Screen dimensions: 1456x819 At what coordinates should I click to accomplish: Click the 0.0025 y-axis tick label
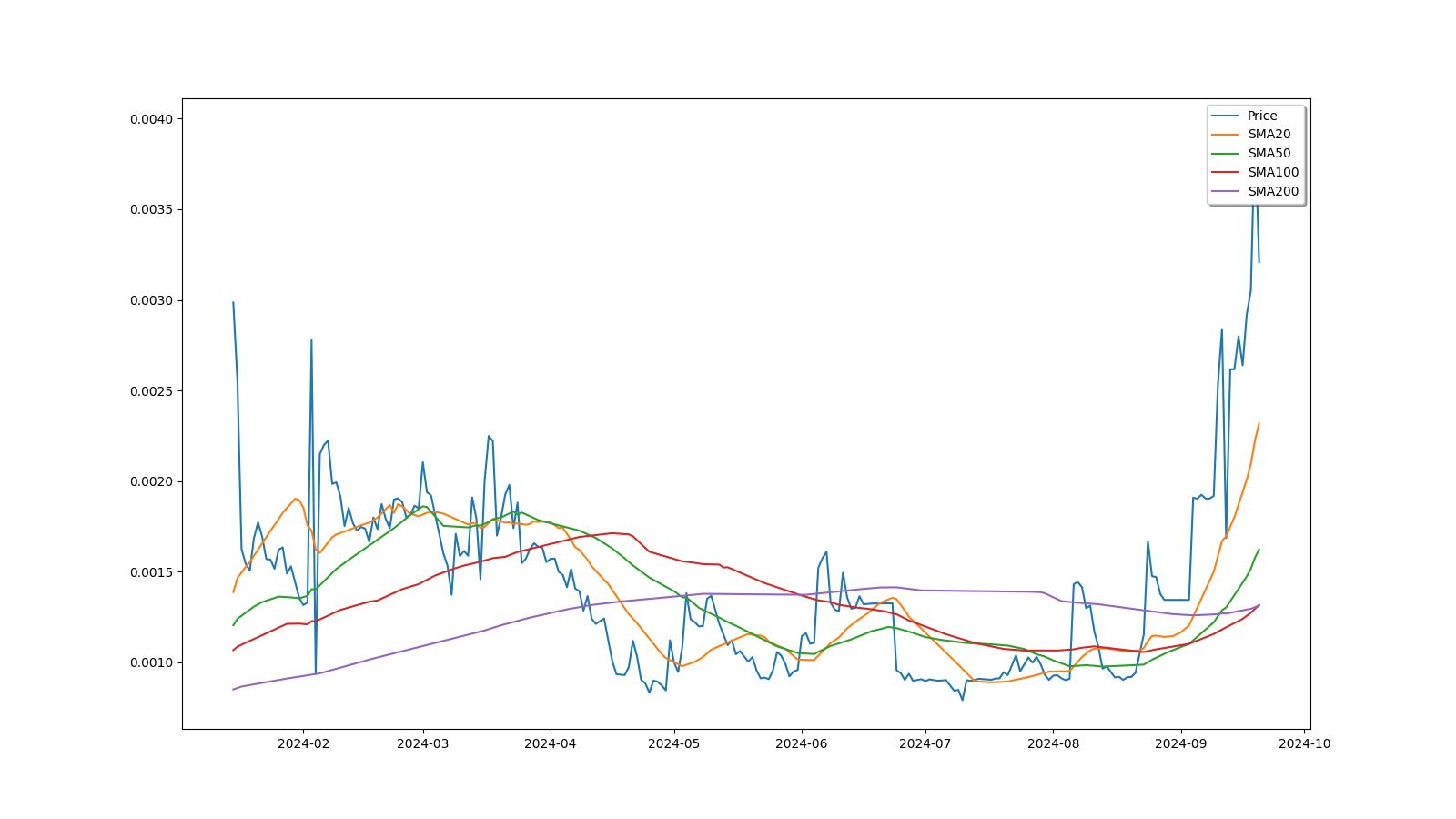152,391
